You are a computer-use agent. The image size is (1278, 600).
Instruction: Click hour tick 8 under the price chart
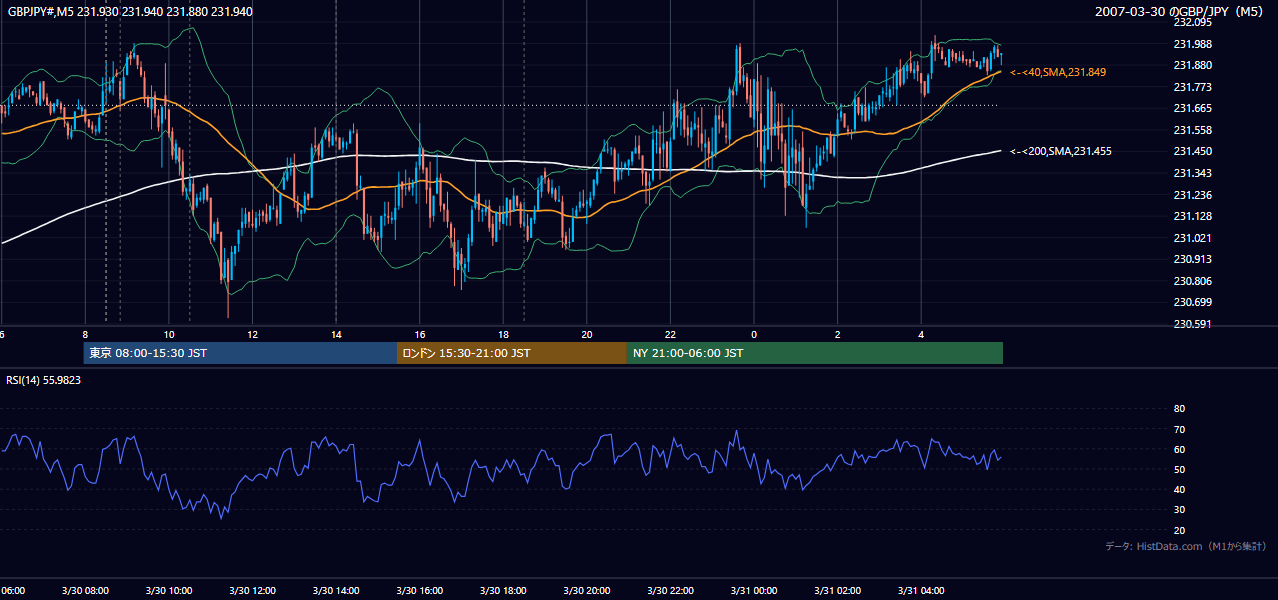coord(85,334)
